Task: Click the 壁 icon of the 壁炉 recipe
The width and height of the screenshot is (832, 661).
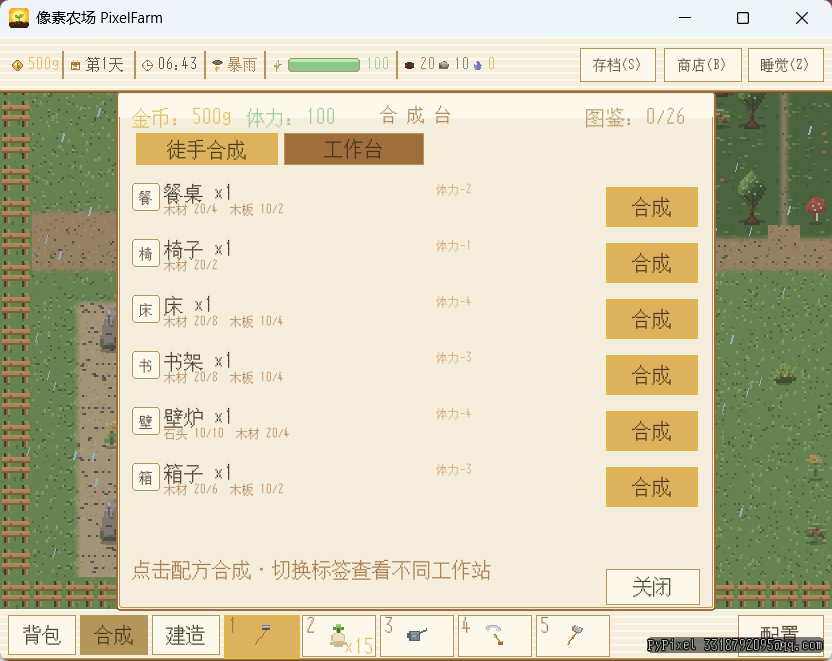Action: point(145,421)
